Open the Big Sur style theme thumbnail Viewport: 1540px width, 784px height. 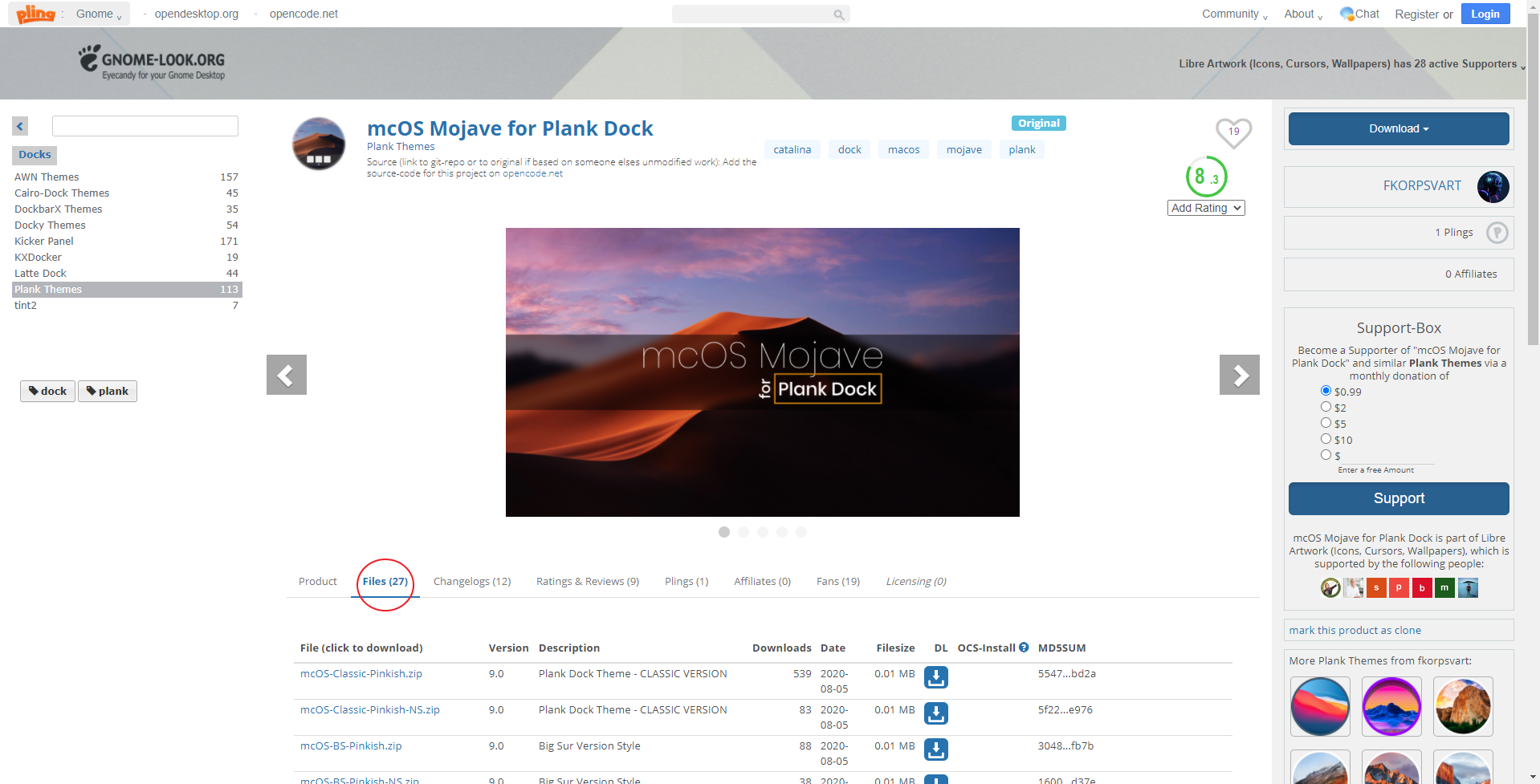coord(1320,706)
